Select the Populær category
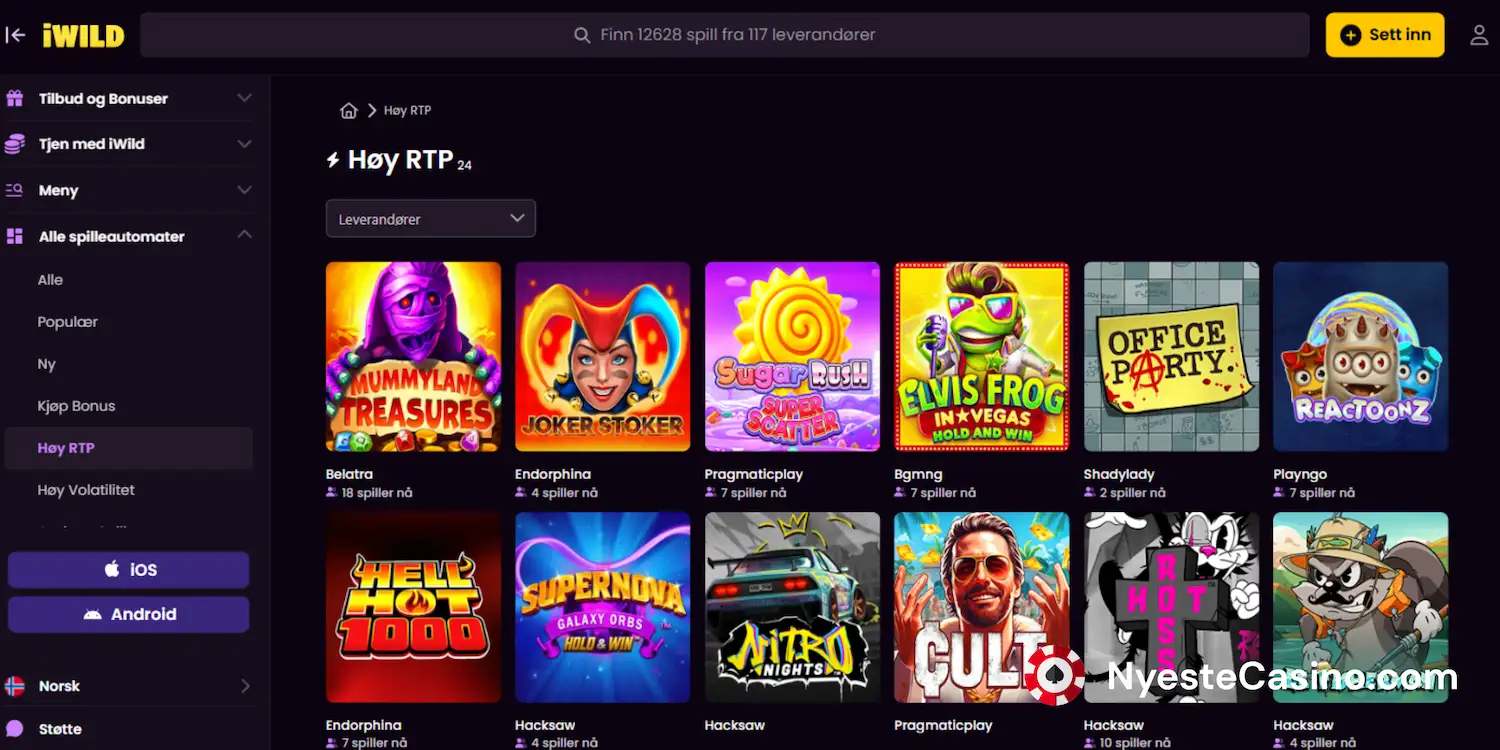This screenshot has width=1500, height=750. click(x=68, y=322)
